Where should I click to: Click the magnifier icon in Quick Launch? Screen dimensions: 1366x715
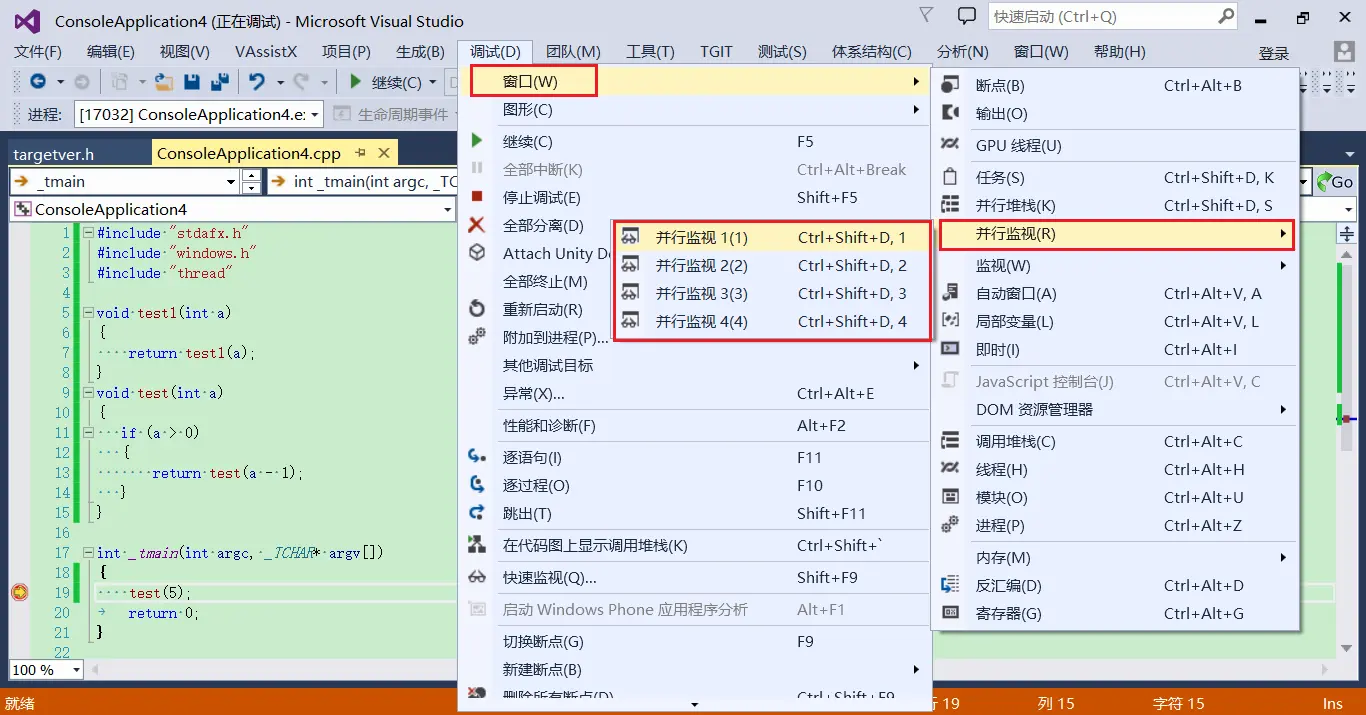point(1225,16)
